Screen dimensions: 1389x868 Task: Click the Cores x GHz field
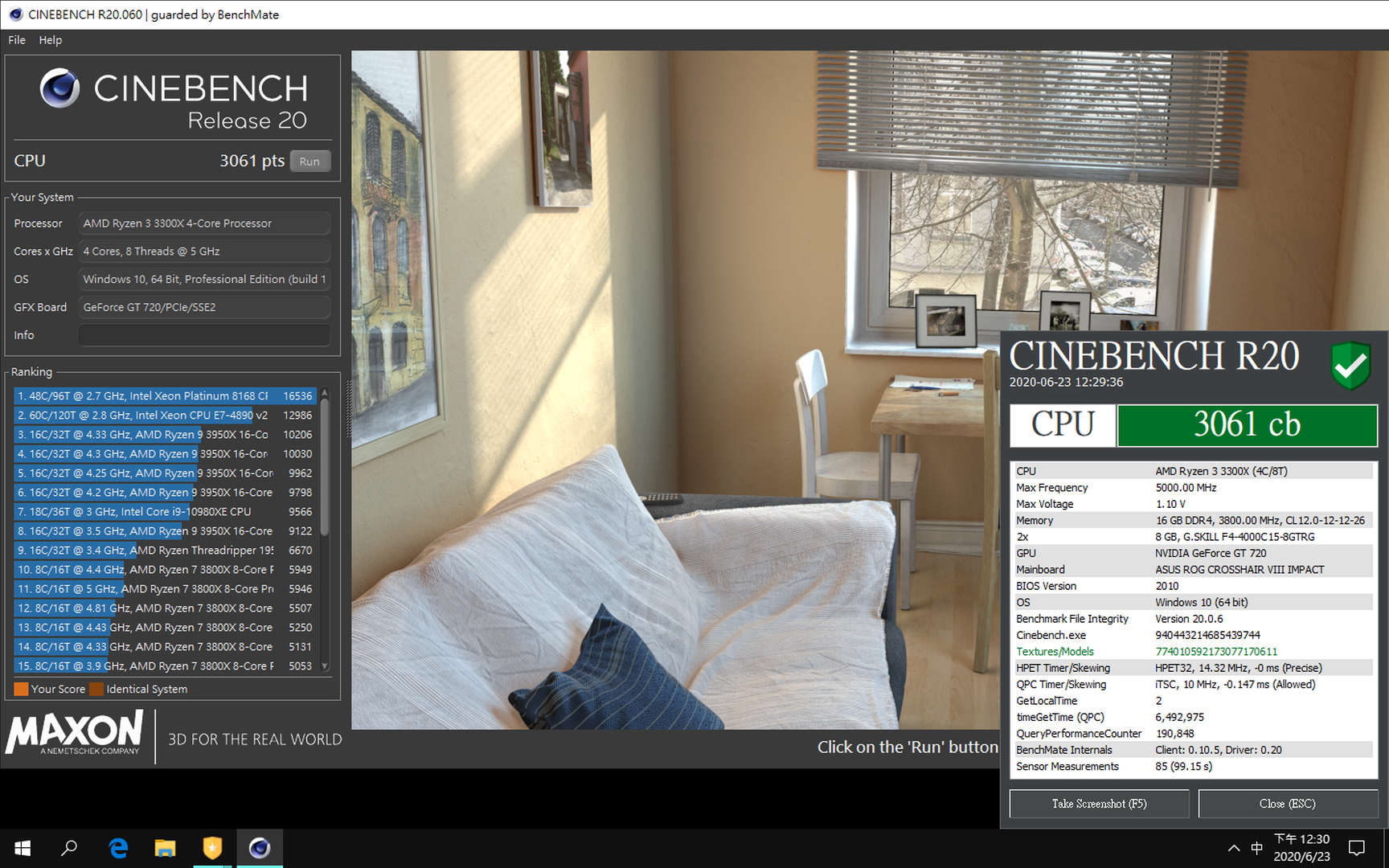pos(204,252)
